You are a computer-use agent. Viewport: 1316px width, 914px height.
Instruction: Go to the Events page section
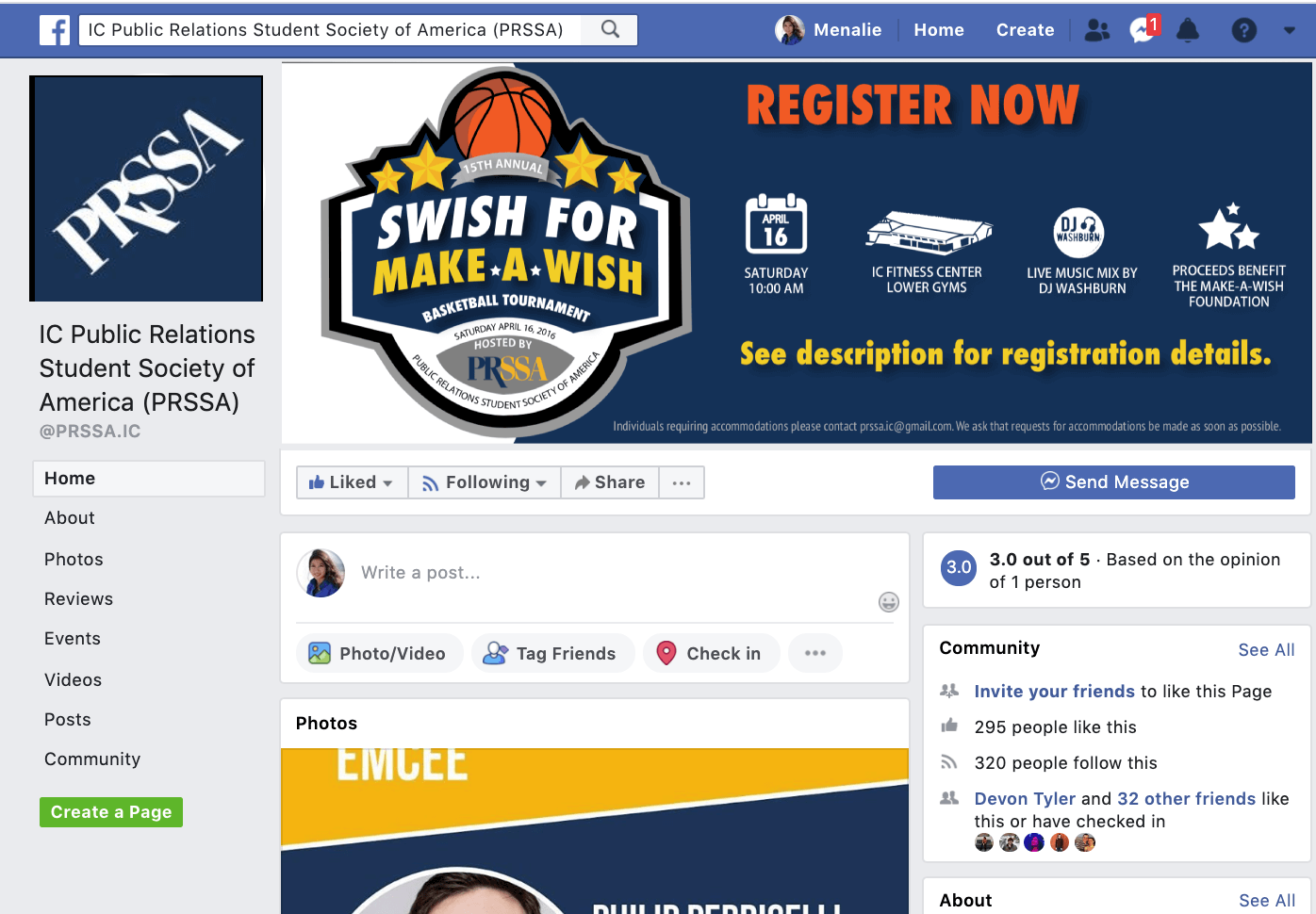click(73, 639)
